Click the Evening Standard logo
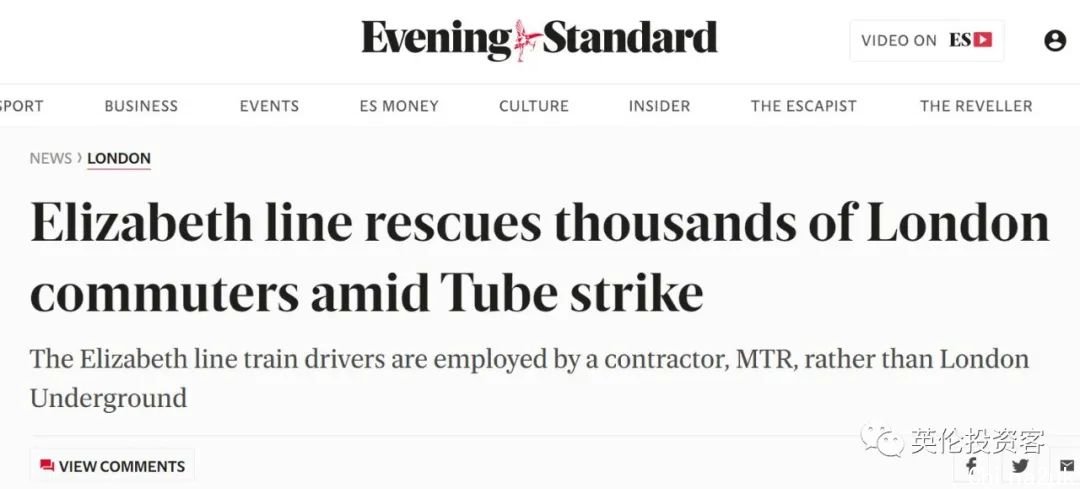1080x489 pixels. coord(539,40)
